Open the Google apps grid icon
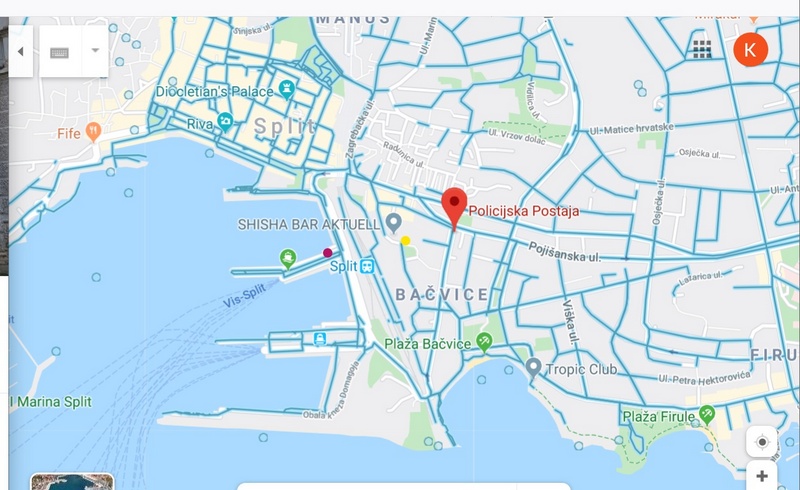This screenshot has width=800, height=490. coord(702,50)
